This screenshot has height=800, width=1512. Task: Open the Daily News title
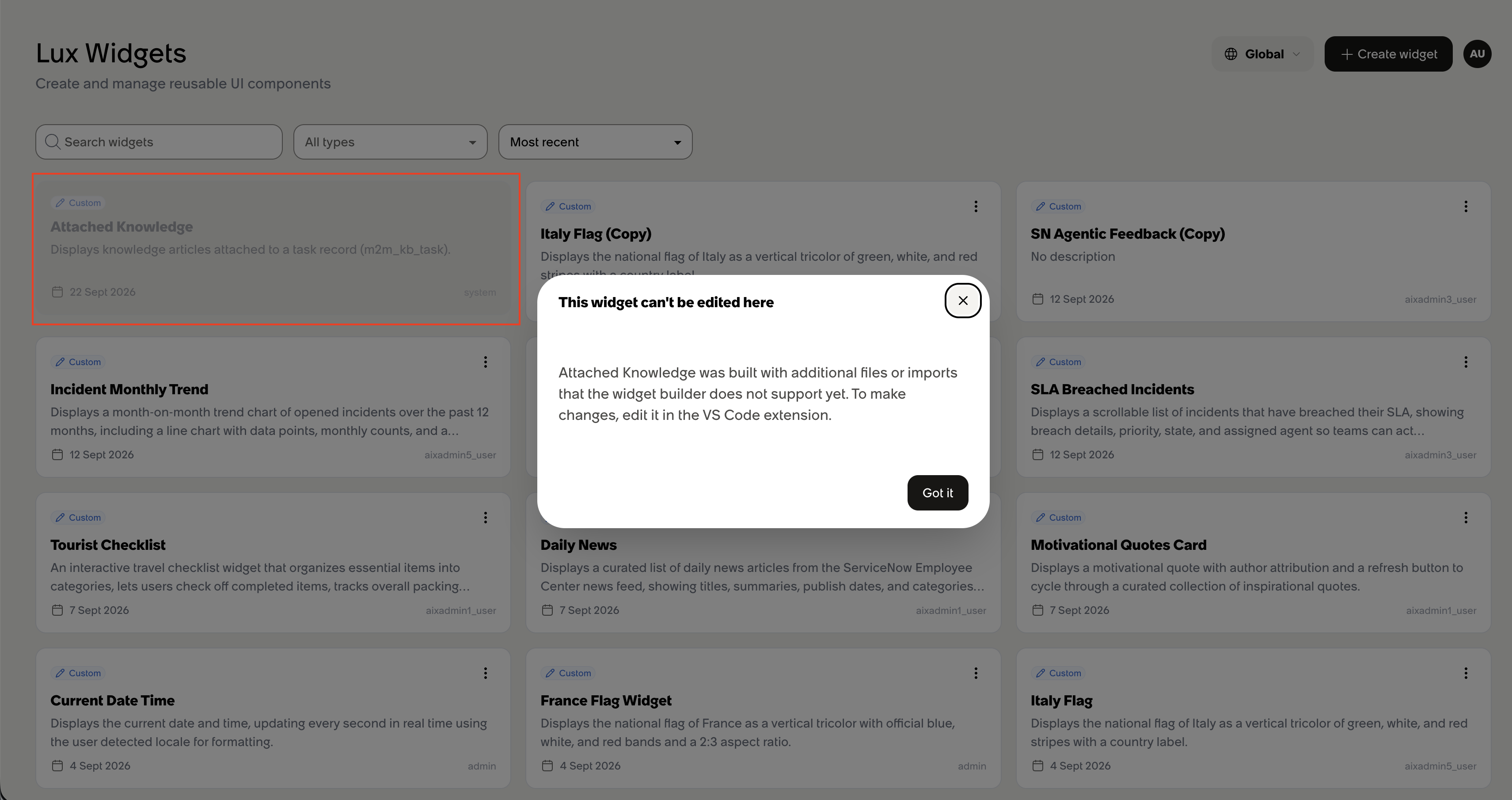click(x=578, y=545)
